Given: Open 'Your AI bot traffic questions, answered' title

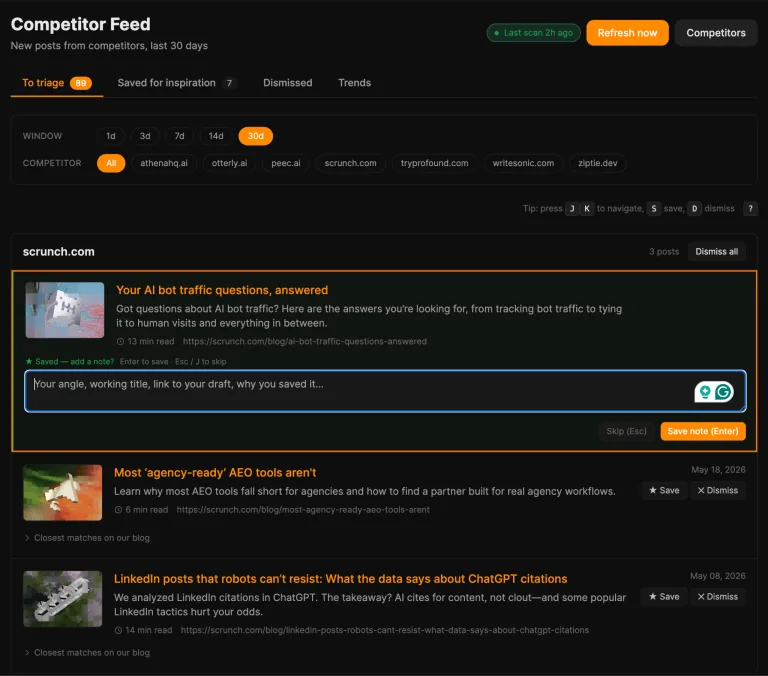Looking at the screenshot, I should pyautogui.click(x=222, y=290).
